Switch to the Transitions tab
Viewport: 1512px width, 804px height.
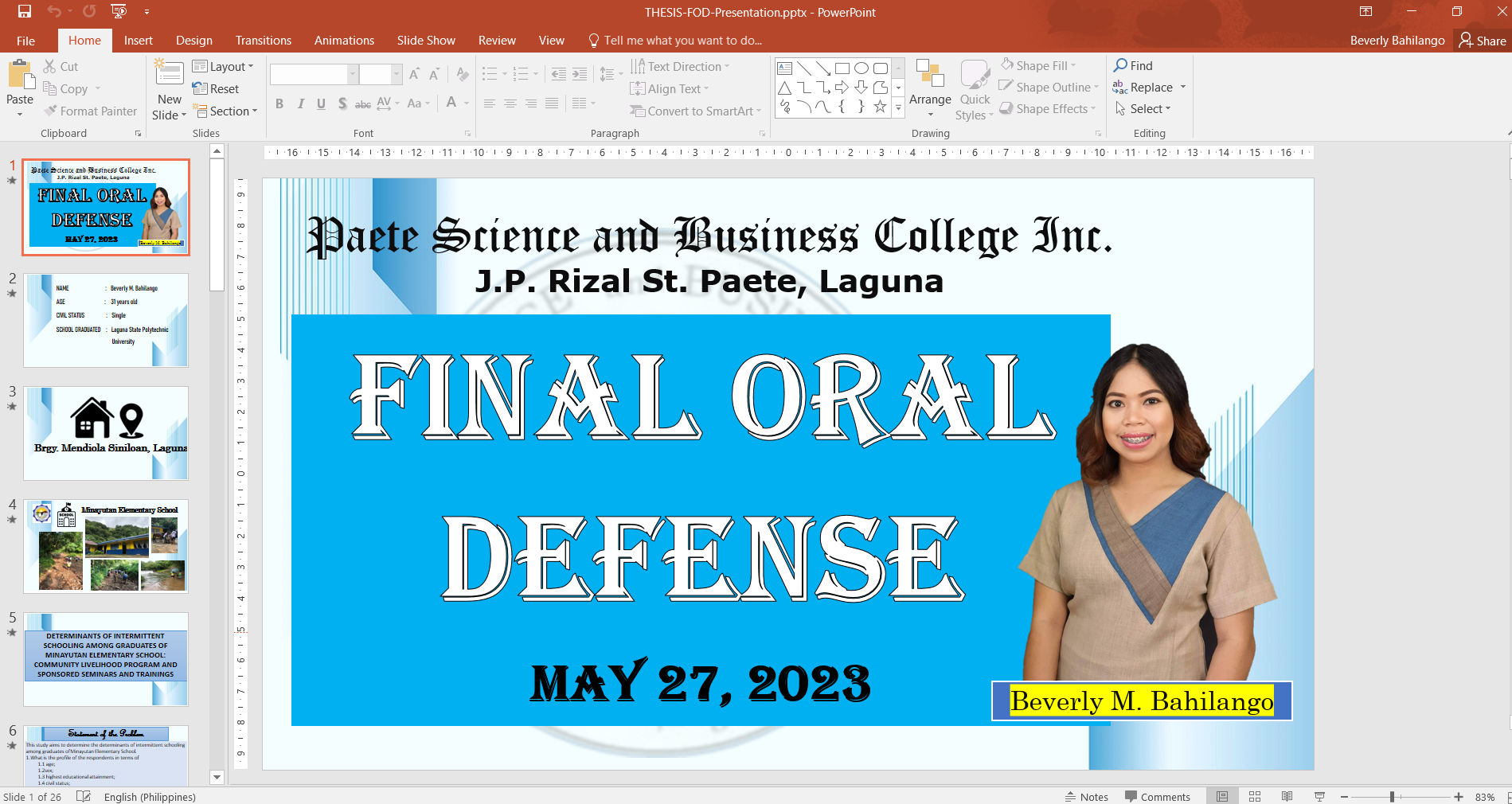(x=263, y=41)
